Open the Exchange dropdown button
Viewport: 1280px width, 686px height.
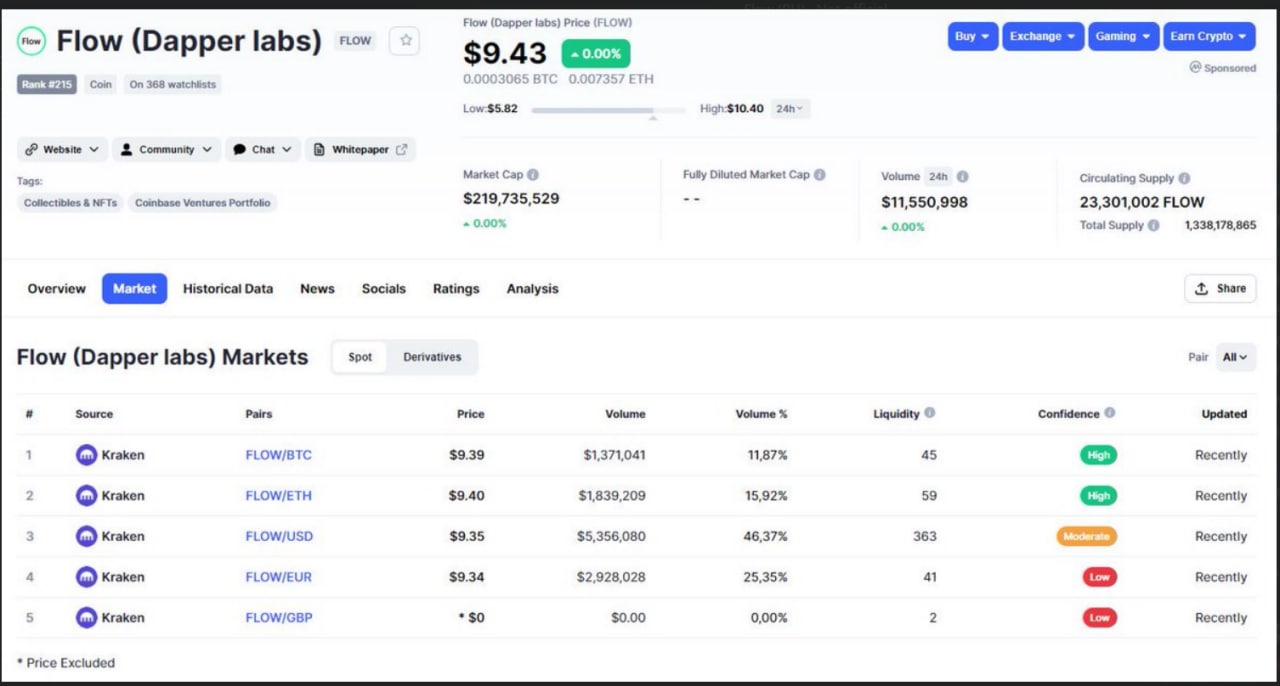click(1043, 36)
